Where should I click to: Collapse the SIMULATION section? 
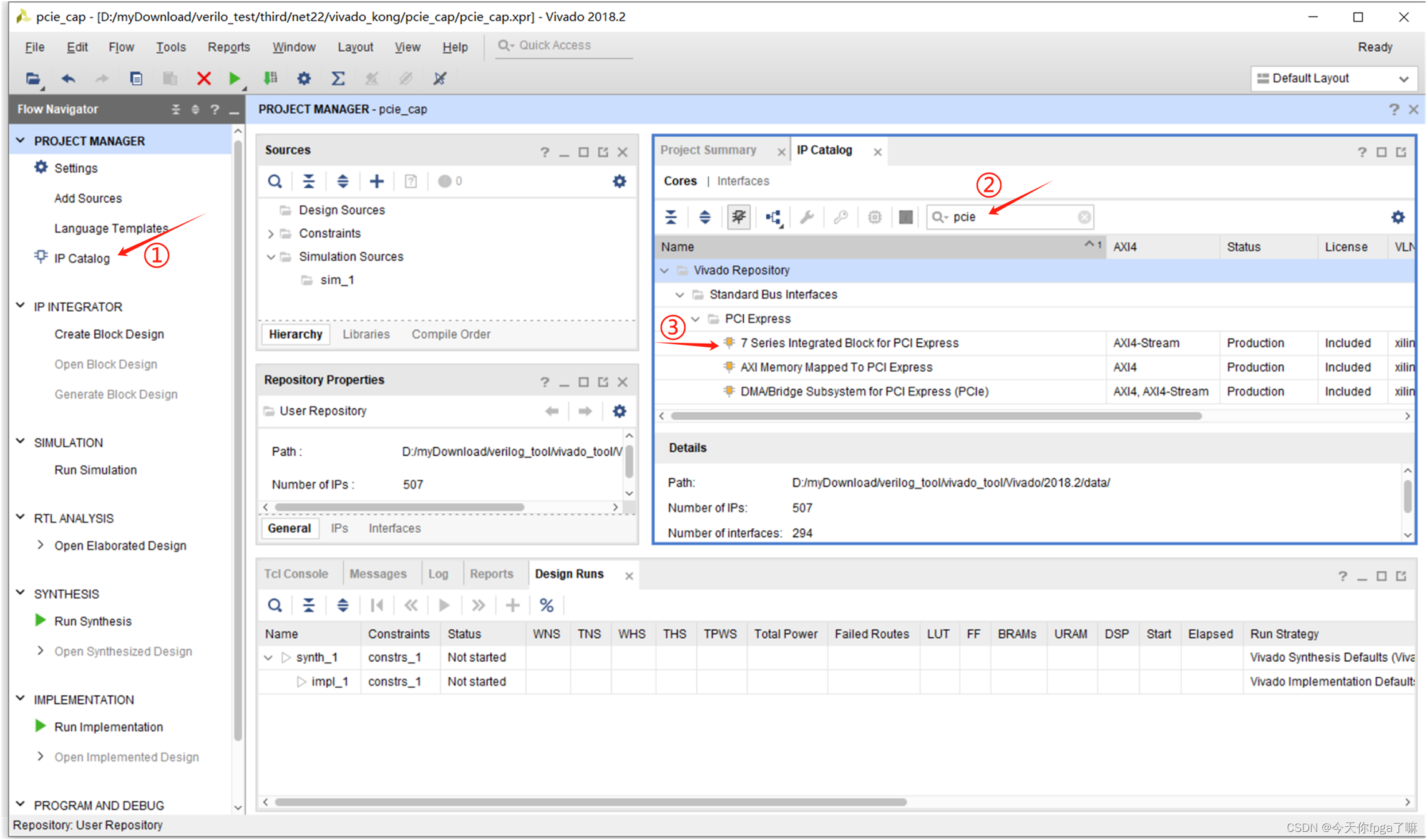(21, 442)
